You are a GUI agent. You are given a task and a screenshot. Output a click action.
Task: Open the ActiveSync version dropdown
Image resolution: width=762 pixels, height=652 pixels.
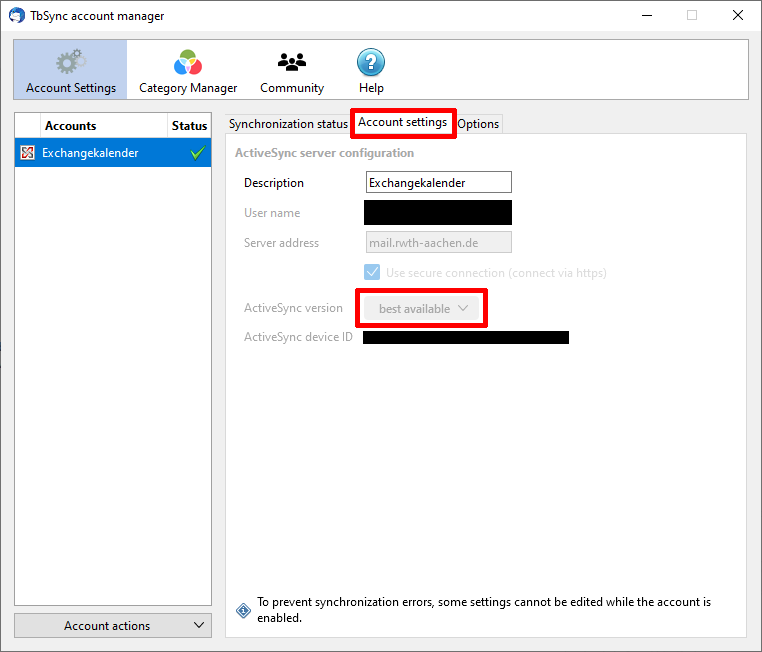tap(422, 309)
